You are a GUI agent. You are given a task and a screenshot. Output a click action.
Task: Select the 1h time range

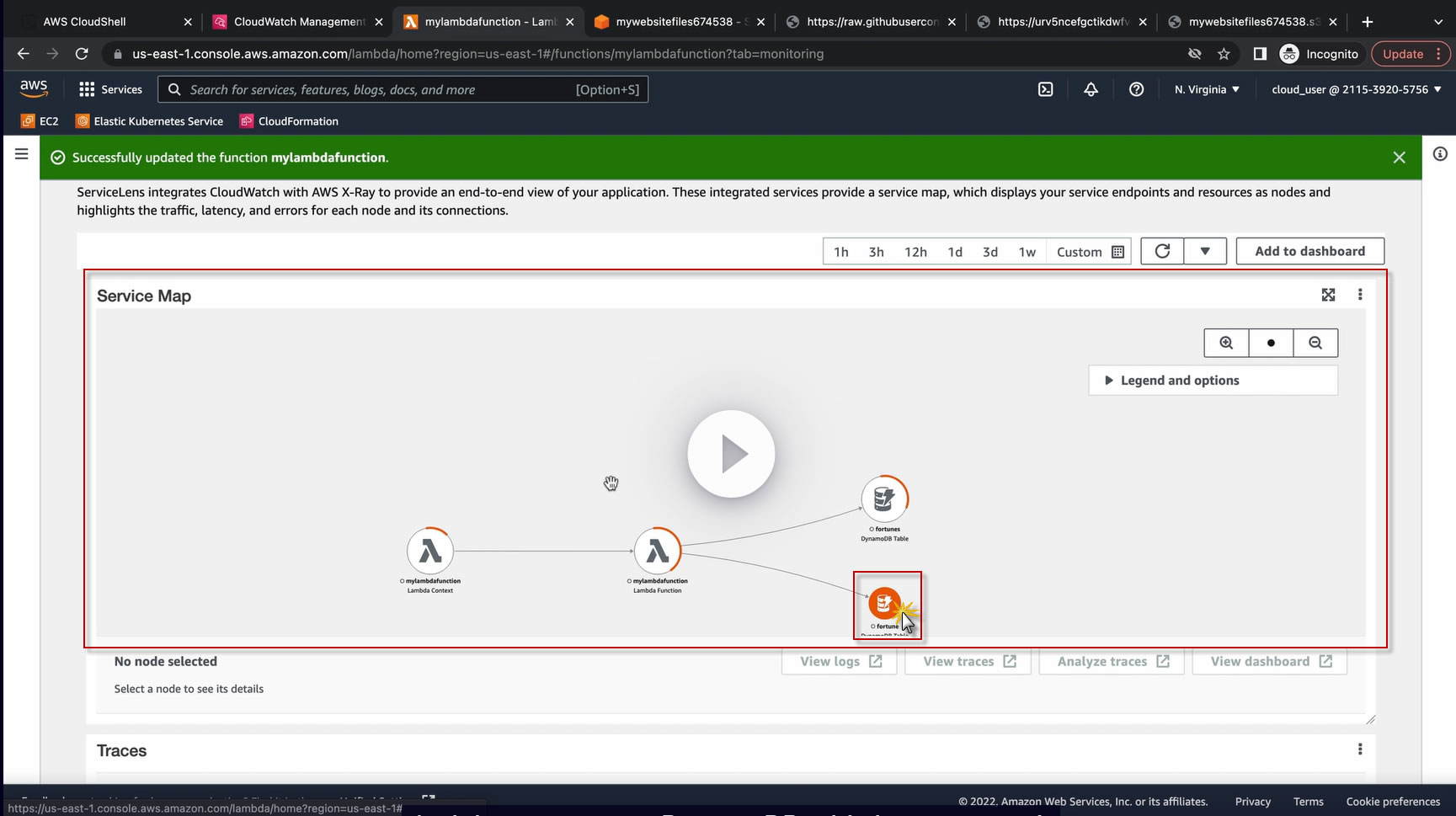coord(841,252)
